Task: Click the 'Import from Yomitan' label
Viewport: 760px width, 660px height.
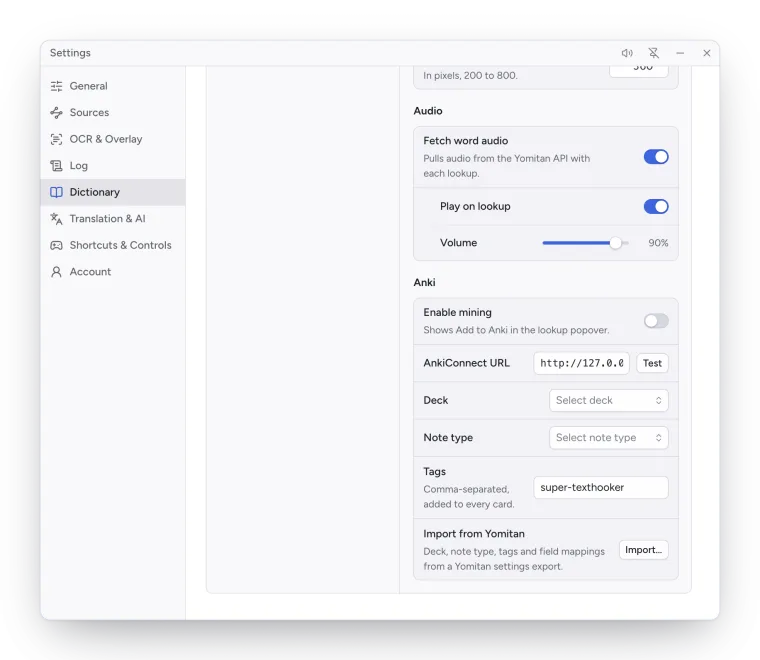Action: [x=474, y=534]
